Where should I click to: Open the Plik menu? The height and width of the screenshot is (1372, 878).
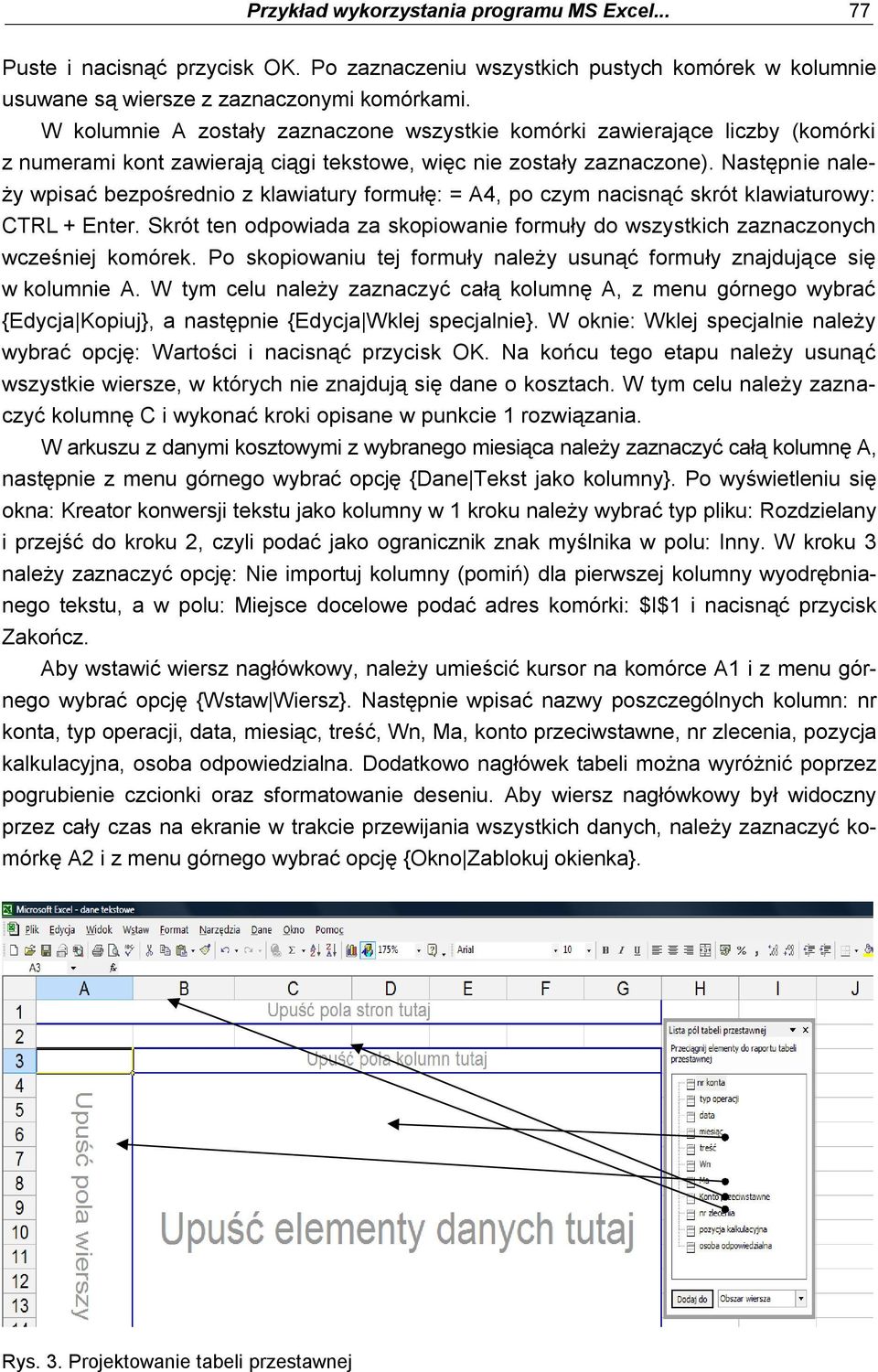31,930
